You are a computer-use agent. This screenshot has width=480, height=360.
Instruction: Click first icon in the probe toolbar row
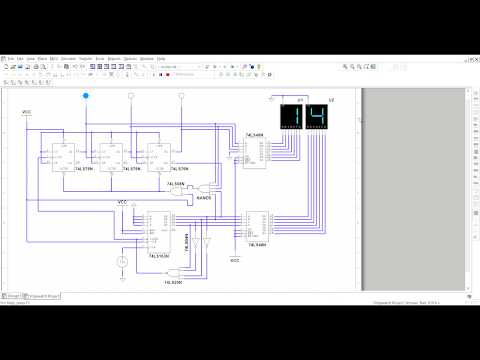(6, 82)
